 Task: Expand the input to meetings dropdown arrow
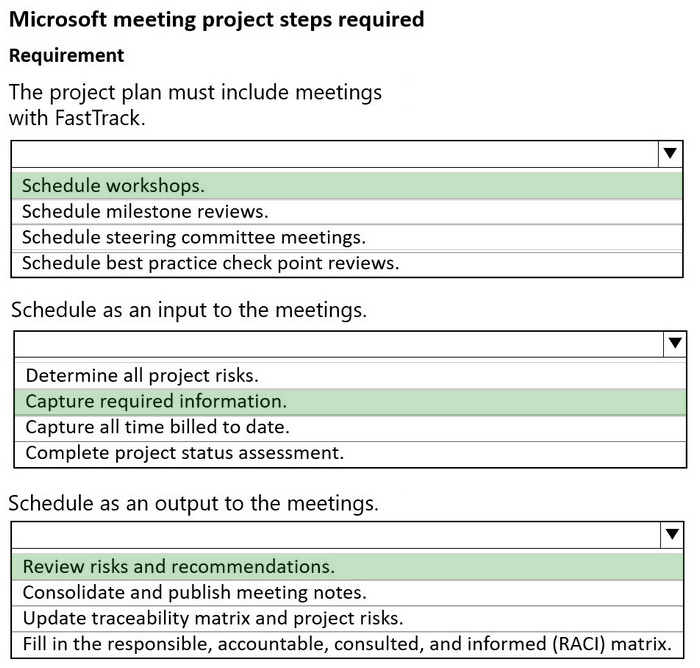click(675, 344)
